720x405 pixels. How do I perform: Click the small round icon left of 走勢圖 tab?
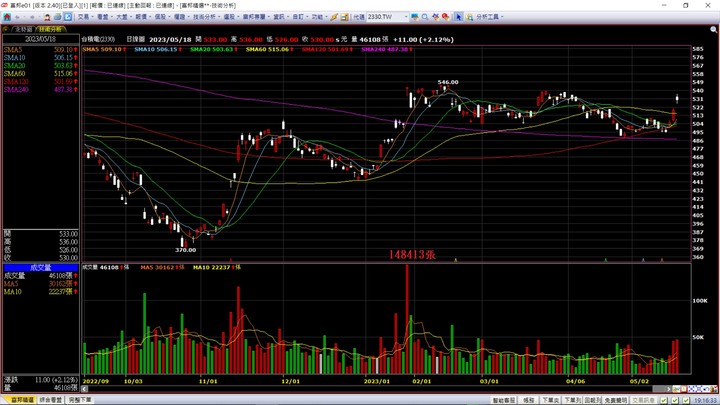click(x=6, y=29)
